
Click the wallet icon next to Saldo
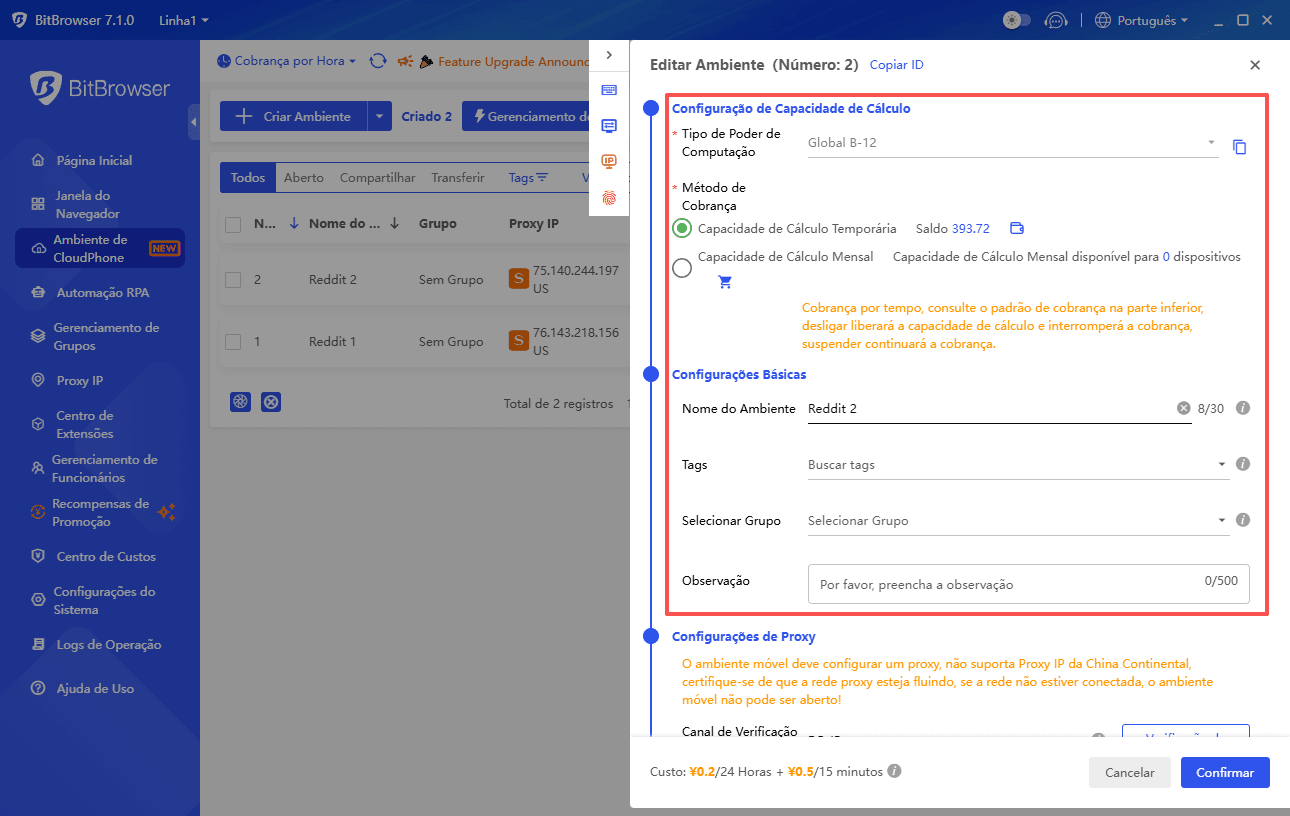point(1016,228)
